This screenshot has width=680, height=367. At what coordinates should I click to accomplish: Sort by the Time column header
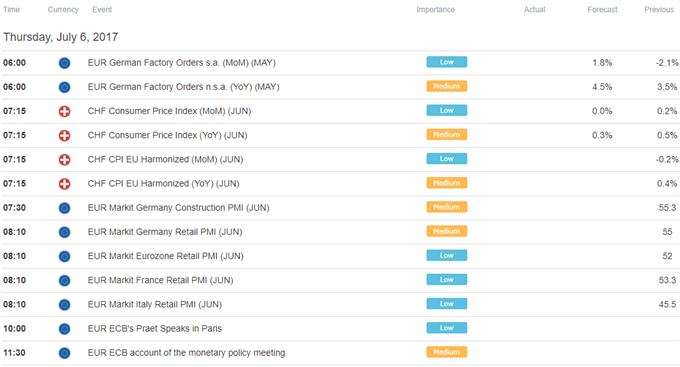click(11, 10)
